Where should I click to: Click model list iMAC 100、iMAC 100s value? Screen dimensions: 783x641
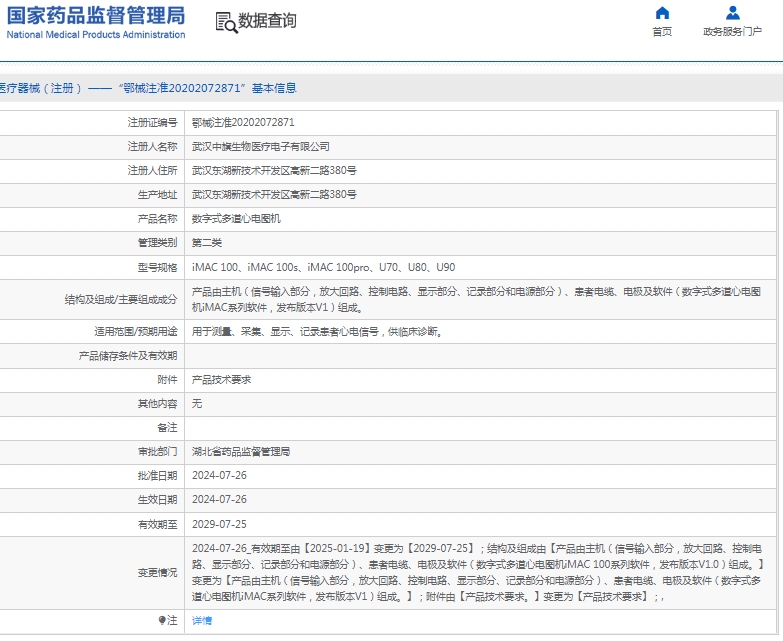(x=324, y=267)
